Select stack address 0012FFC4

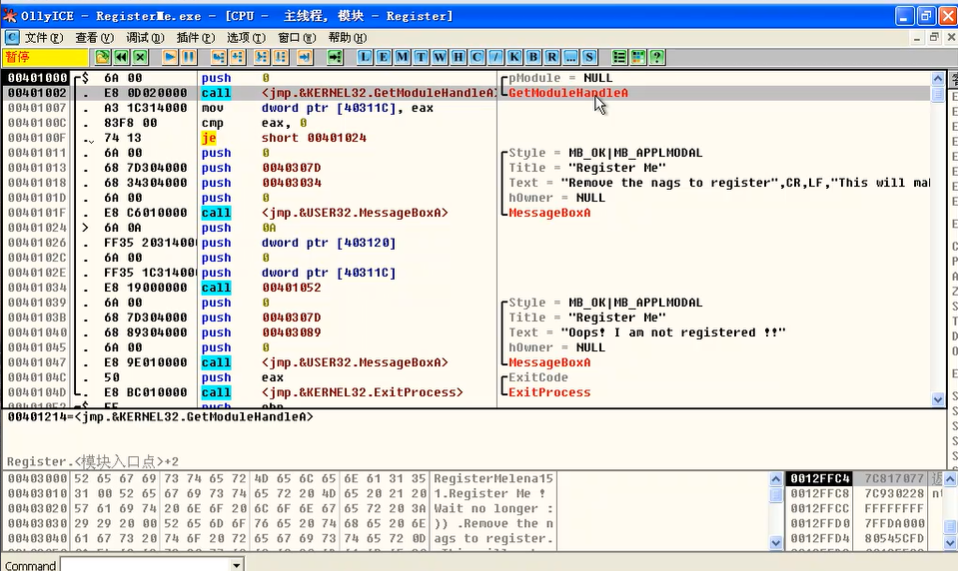pos(820,479)
